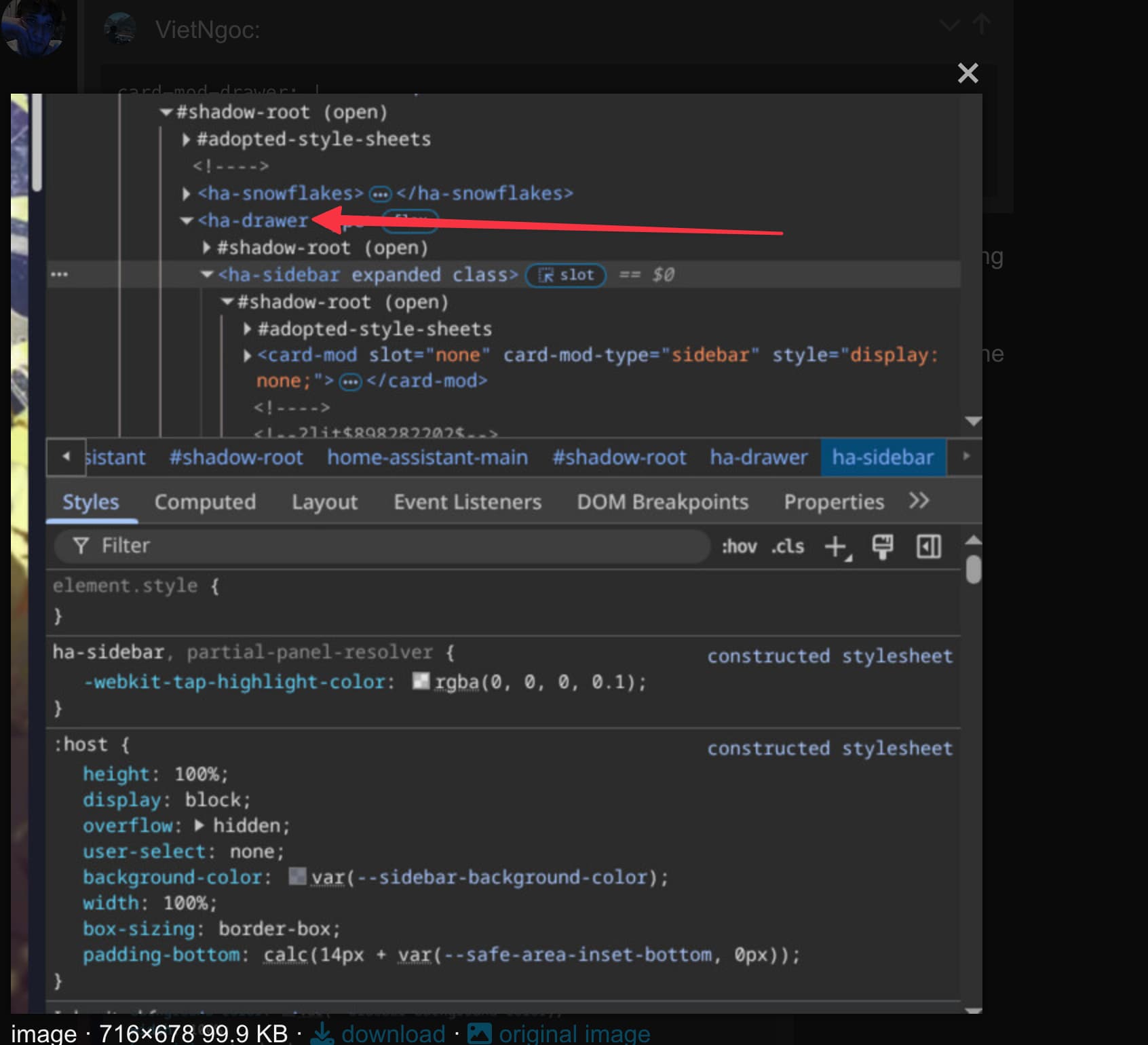Click the original image link
This screenshot has width=1148, height=1045.
point(573,1033)
